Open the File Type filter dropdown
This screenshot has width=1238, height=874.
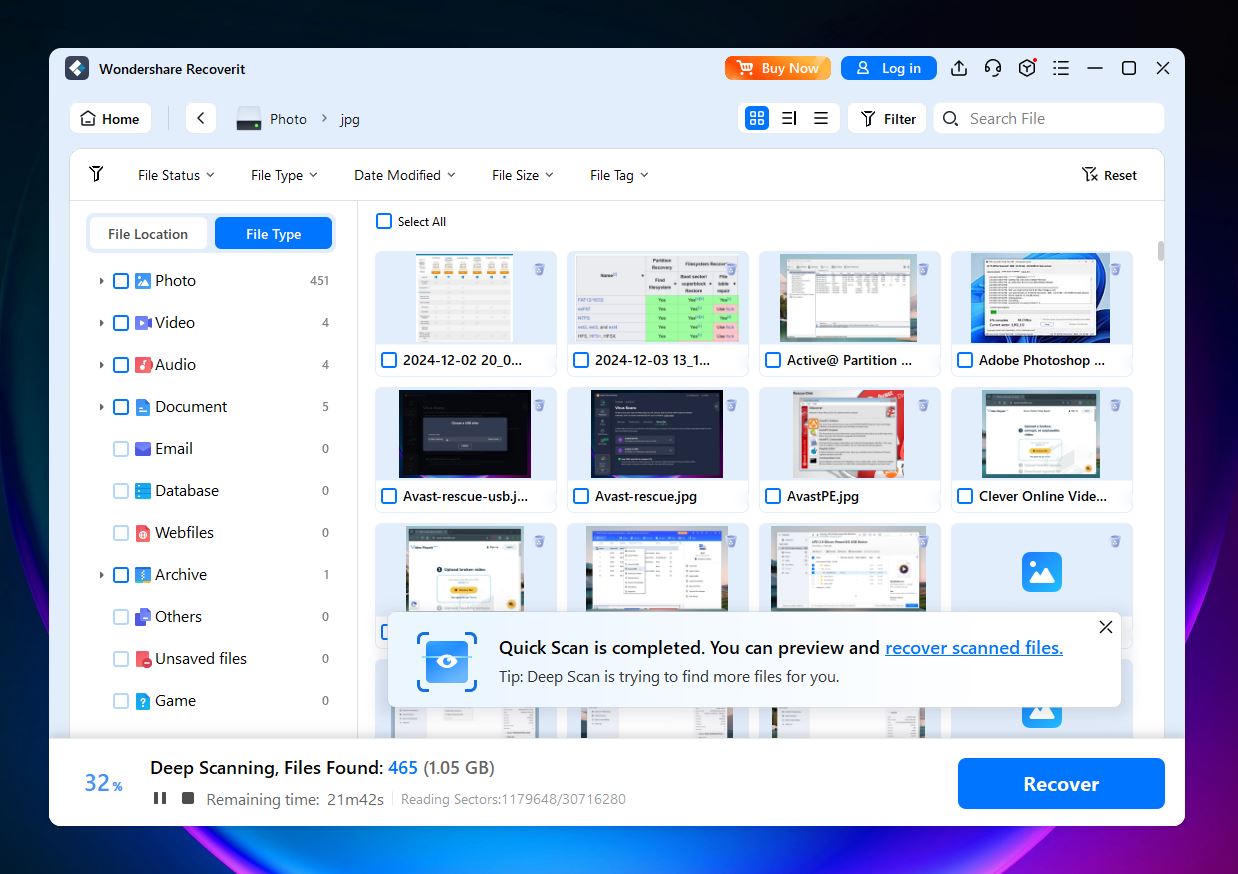[284, 175]
